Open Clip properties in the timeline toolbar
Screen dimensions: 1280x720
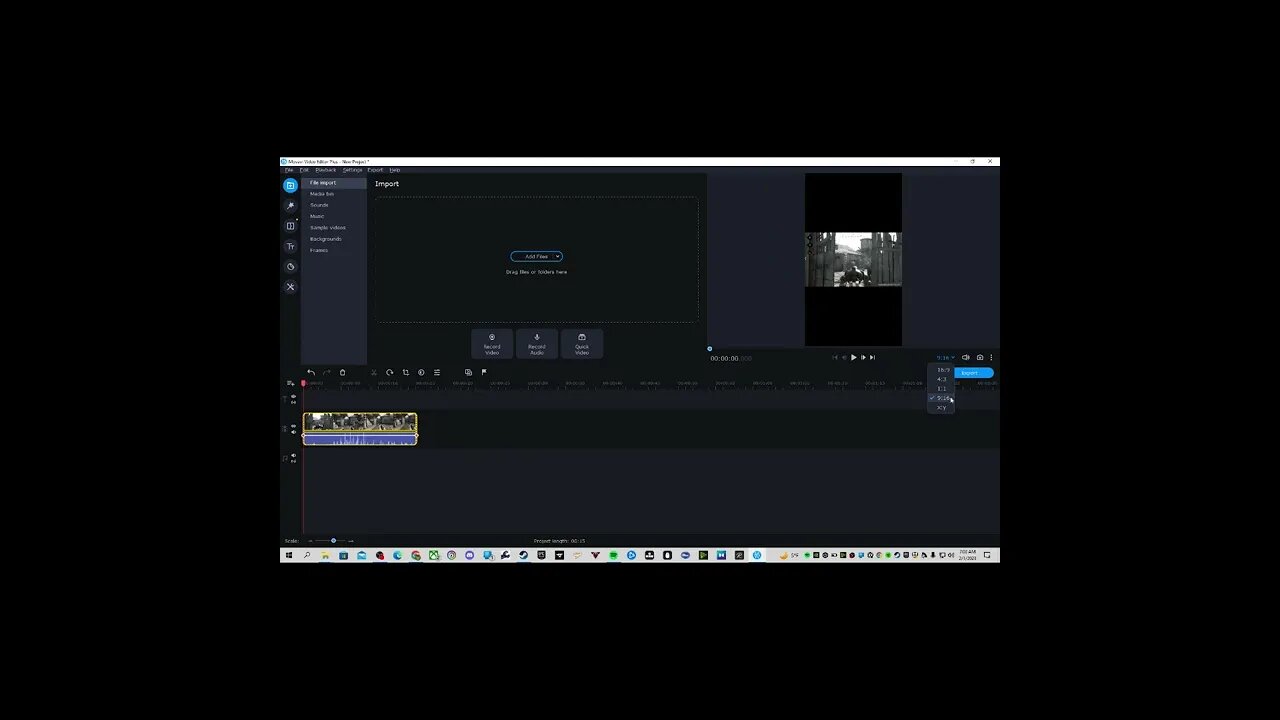coord(437,372)
